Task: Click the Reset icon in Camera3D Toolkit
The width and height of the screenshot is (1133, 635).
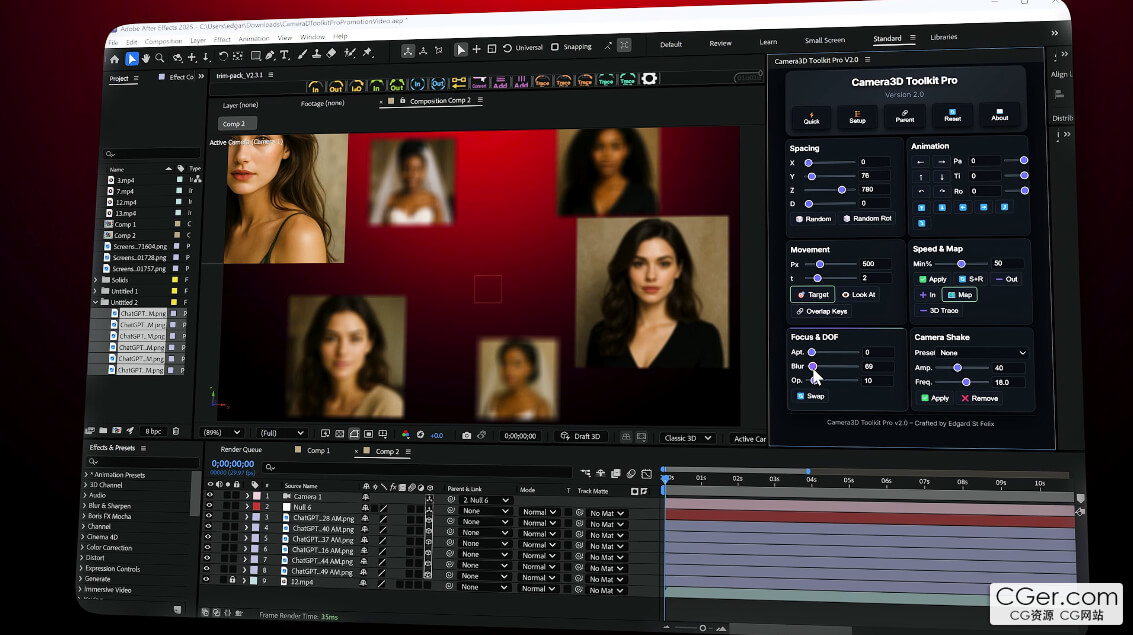Action: pos(952,116)
